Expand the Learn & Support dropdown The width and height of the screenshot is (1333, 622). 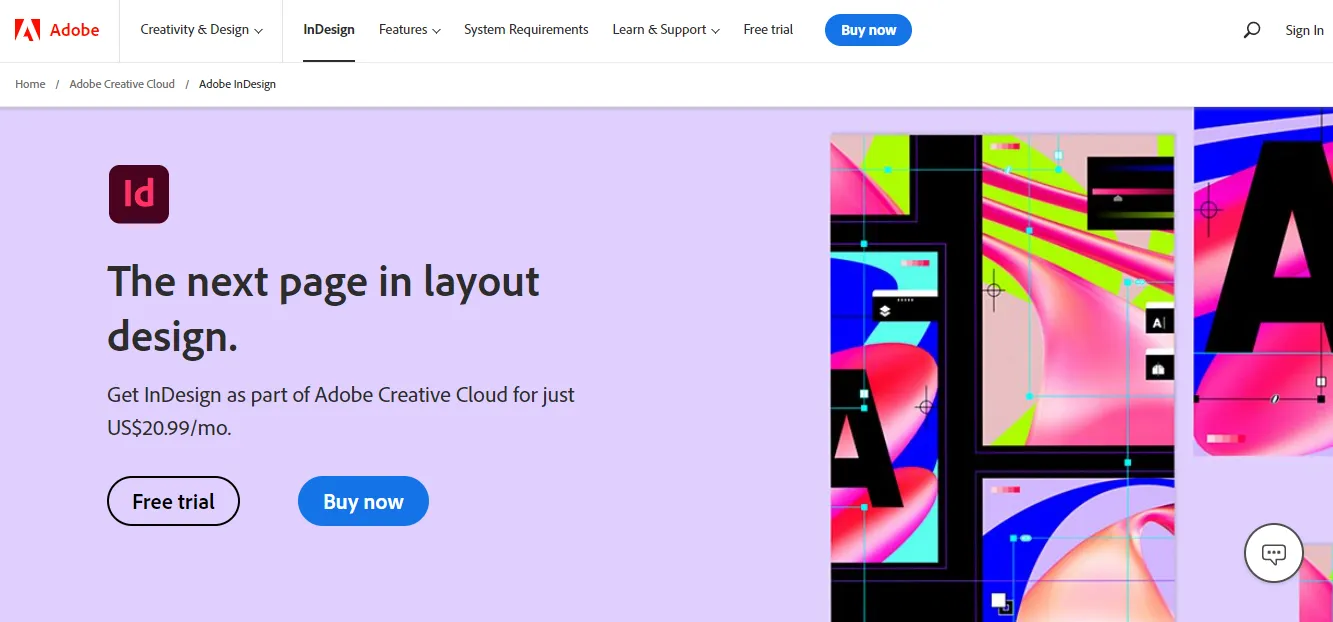(x=666, y=30)
